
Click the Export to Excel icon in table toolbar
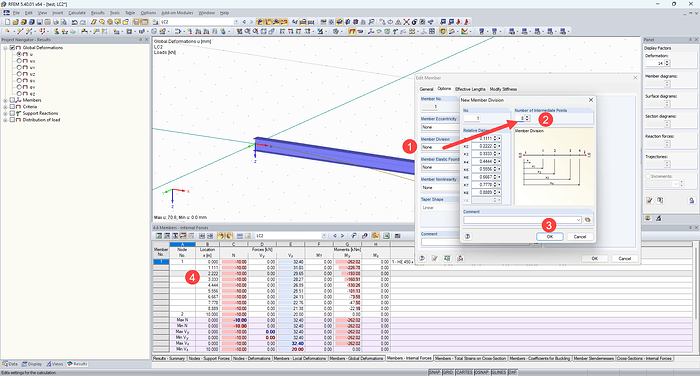(386, 235)
